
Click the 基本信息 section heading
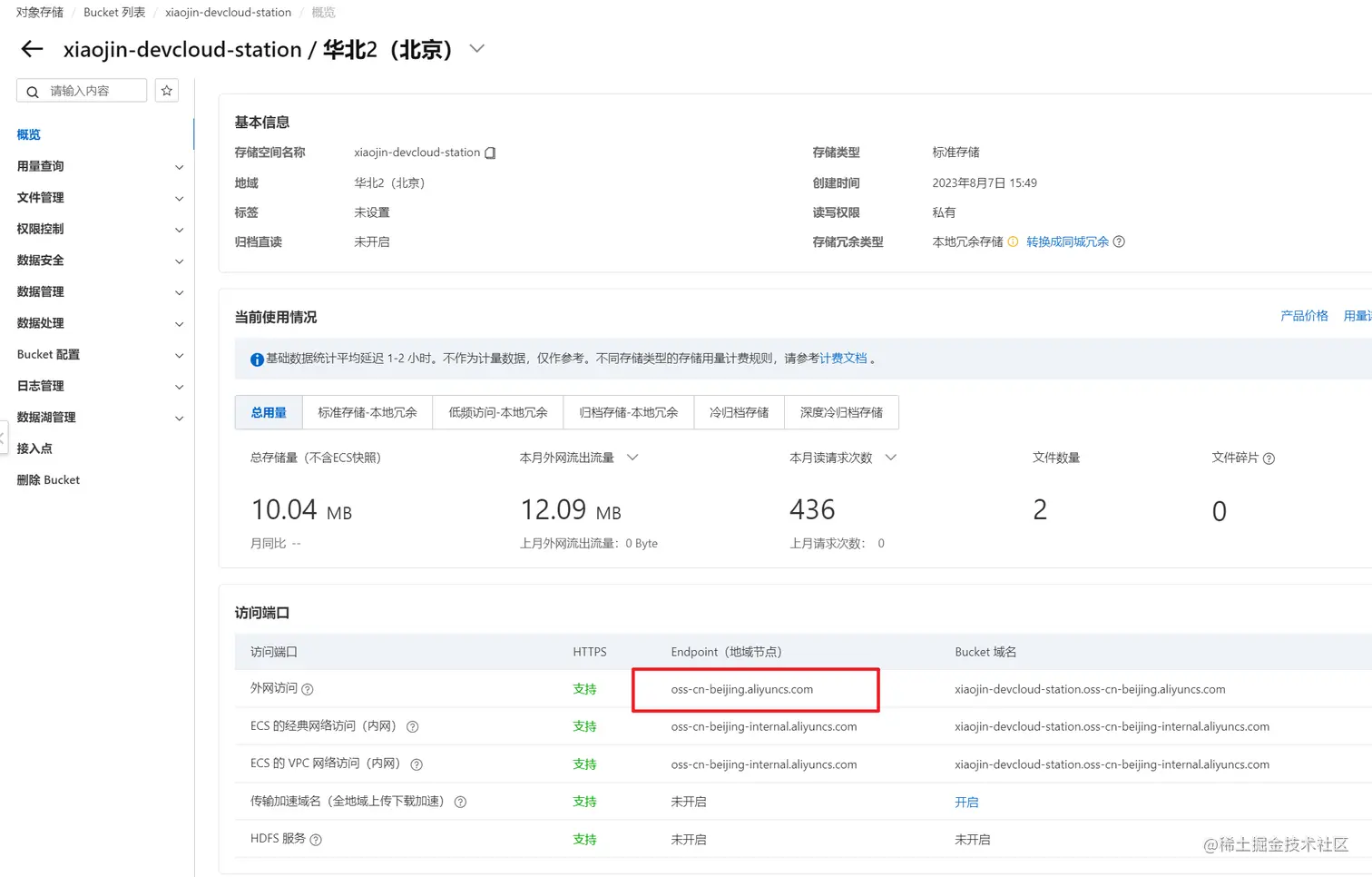point(262,123)
